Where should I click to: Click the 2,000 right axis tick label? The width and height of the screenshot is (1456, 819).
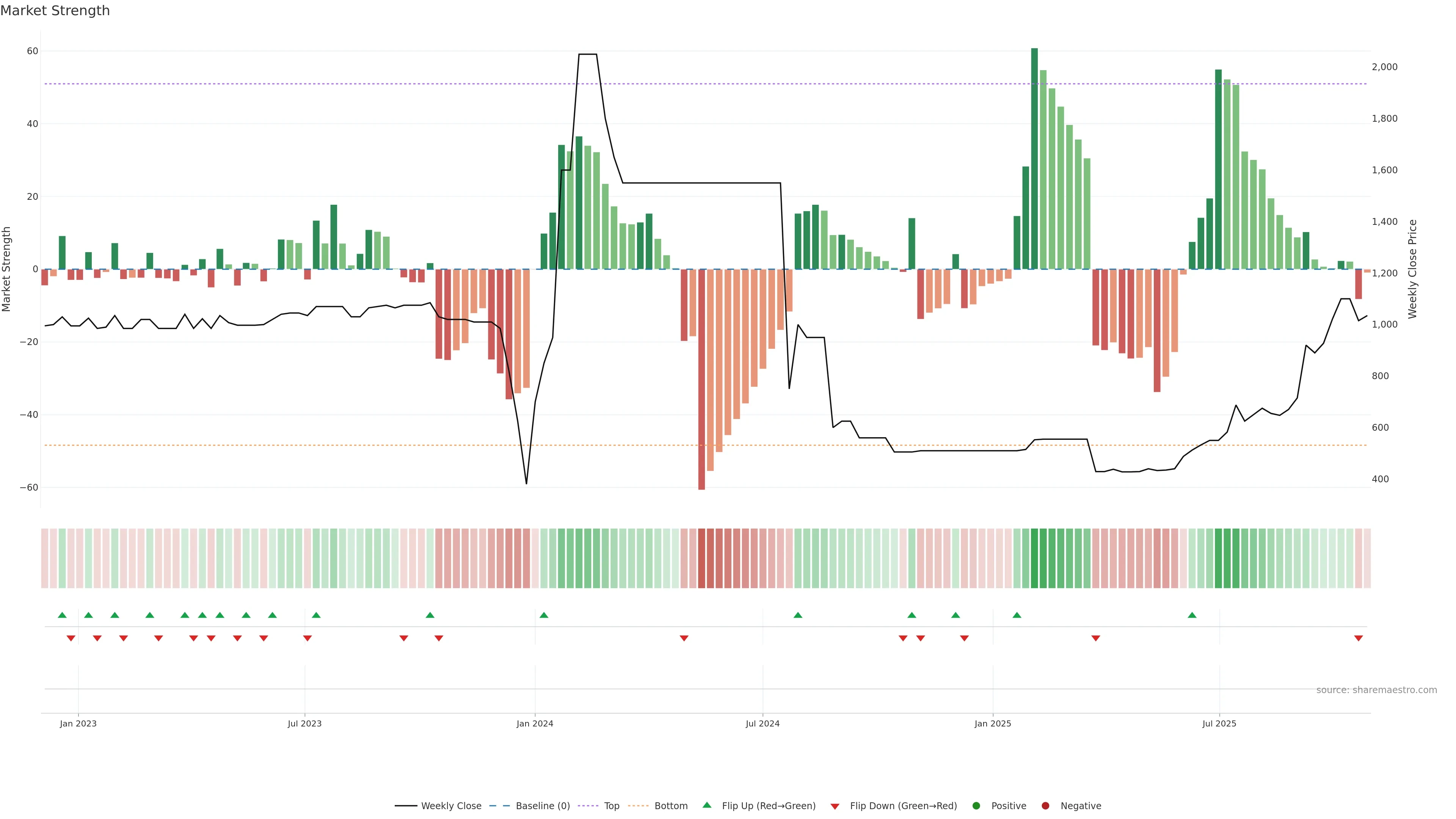[1384, 67]
